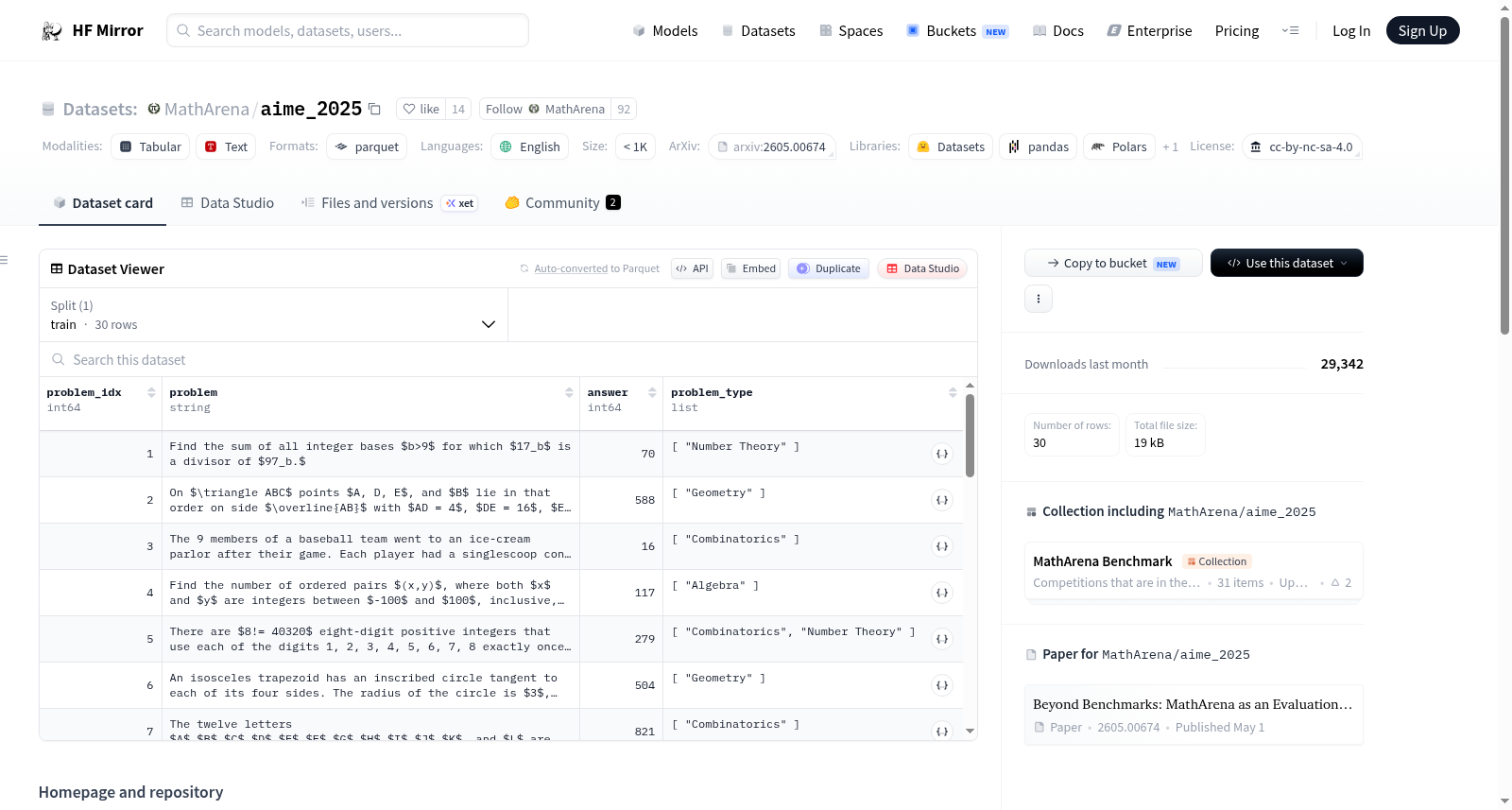Open the MathArena Benchmark collection card
The height and width of the screenshot is (810, 1512).
[x=1194, y=571]
